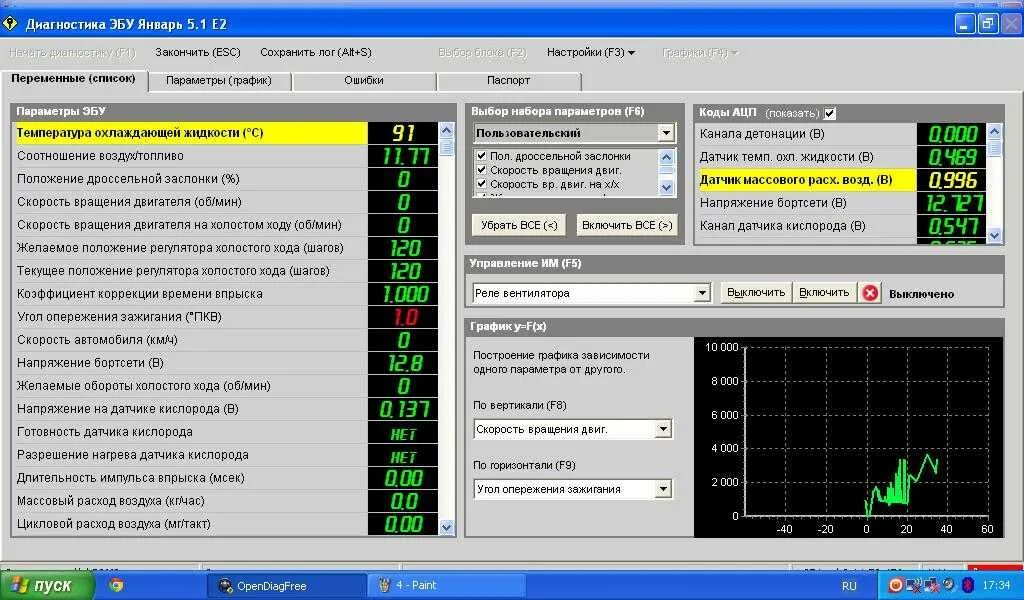This screenshot has width=1024, height=600.
Task: Click Убрать ВСЕ (<) button
Action: coord(519,225)
